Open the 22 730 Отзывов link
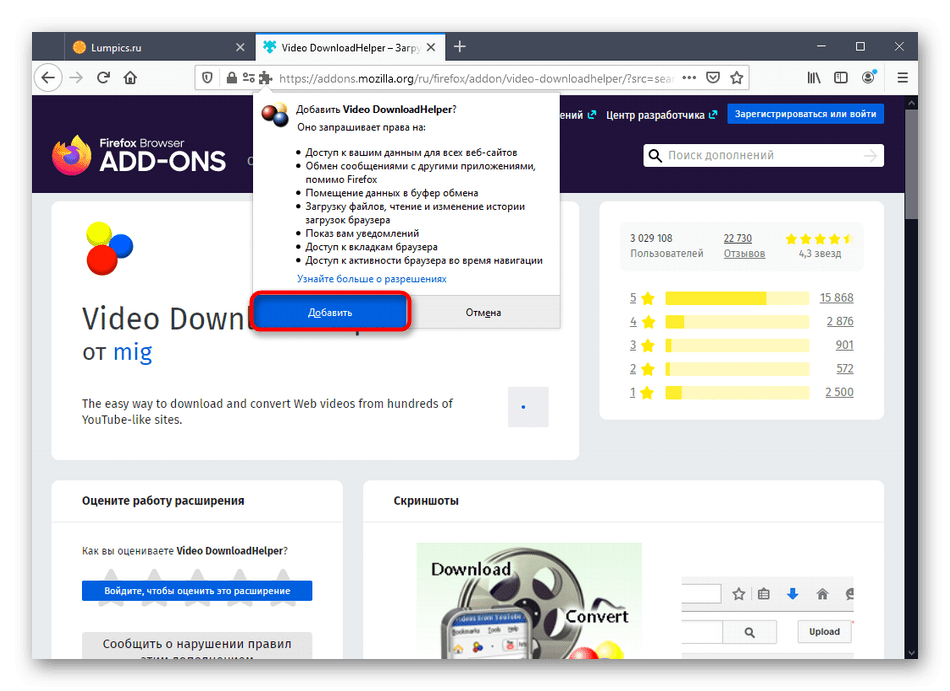This screenshot has width=950, height=691. (744, 246)
